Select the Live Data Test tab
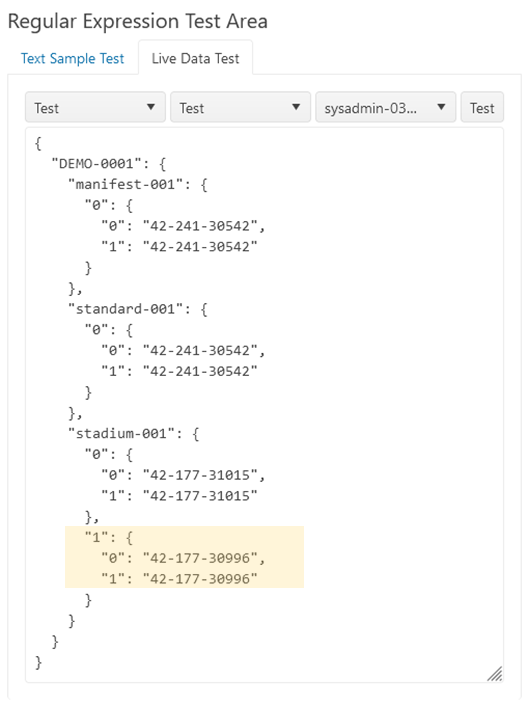This screenshot has width=529, height=706. (x=195, y=59)
